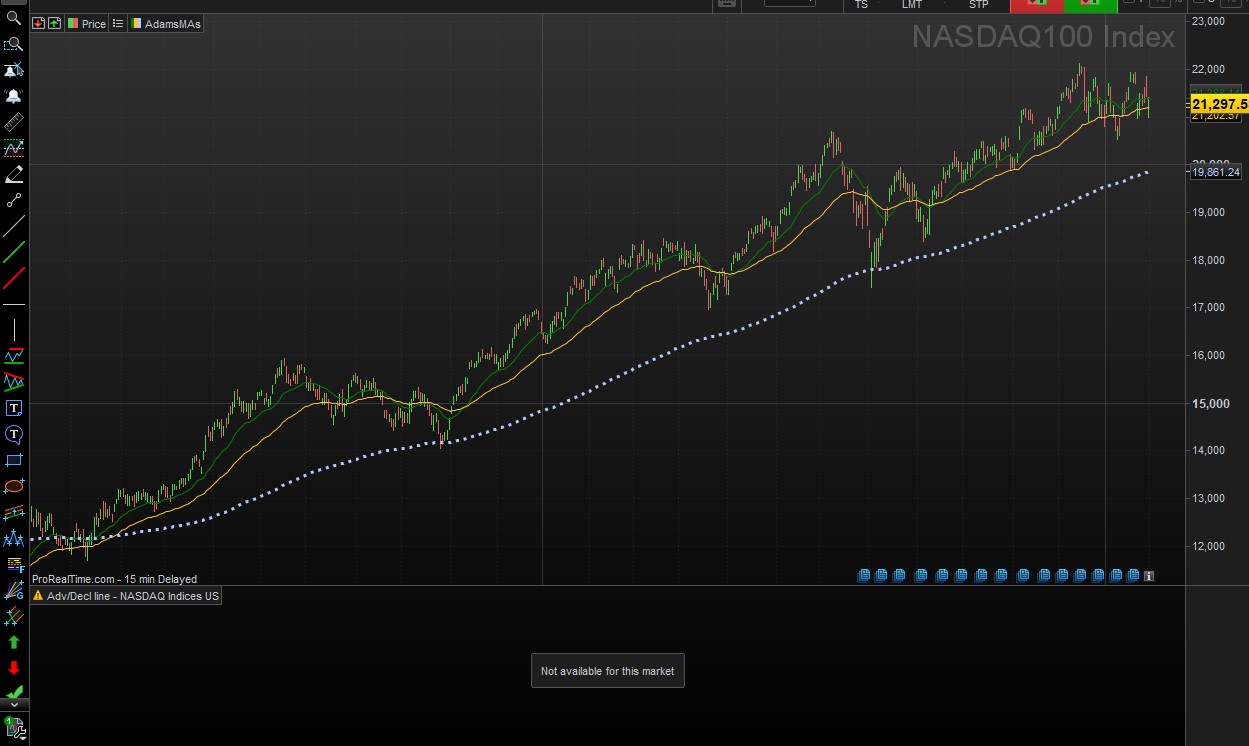Click the current price label 21,297.5

(x=1219, y=104)
